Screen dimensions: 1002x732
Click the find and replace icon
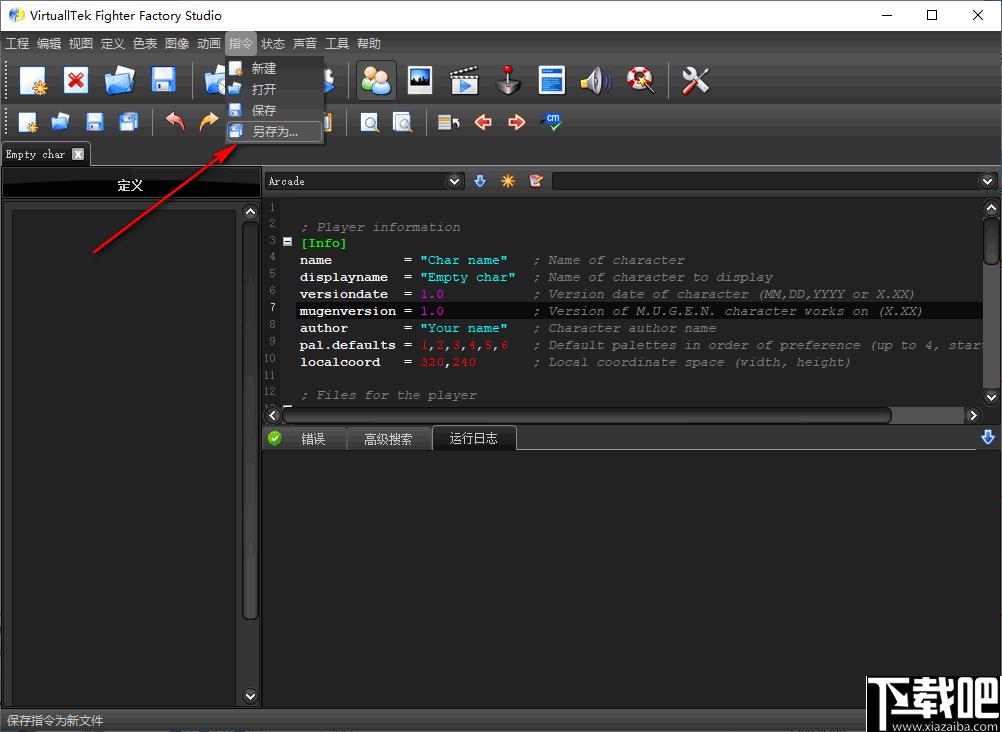point(402,122)
